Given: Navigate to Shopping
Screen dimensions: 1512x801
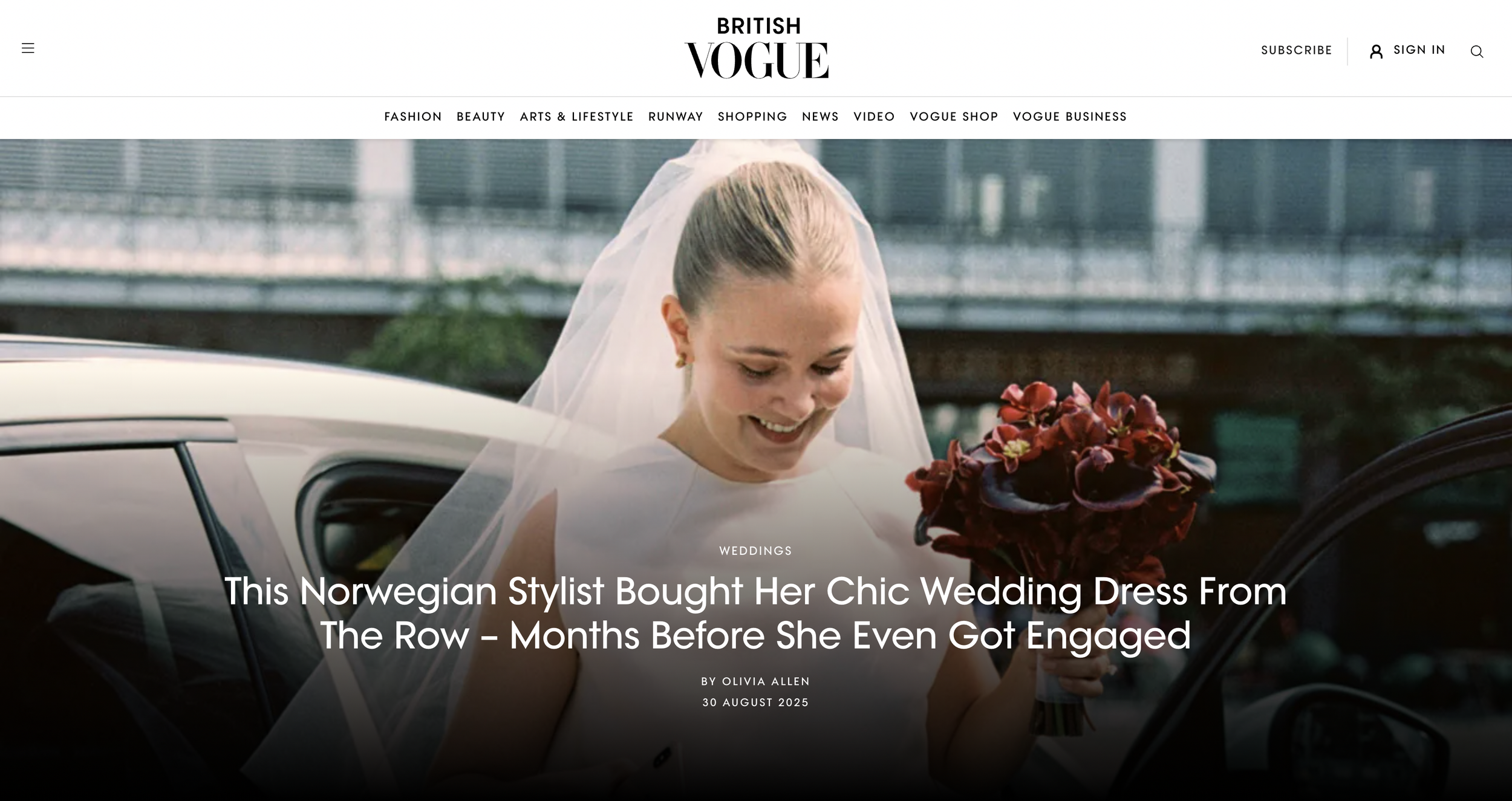Looking at the screenshot, I should 752,117.
